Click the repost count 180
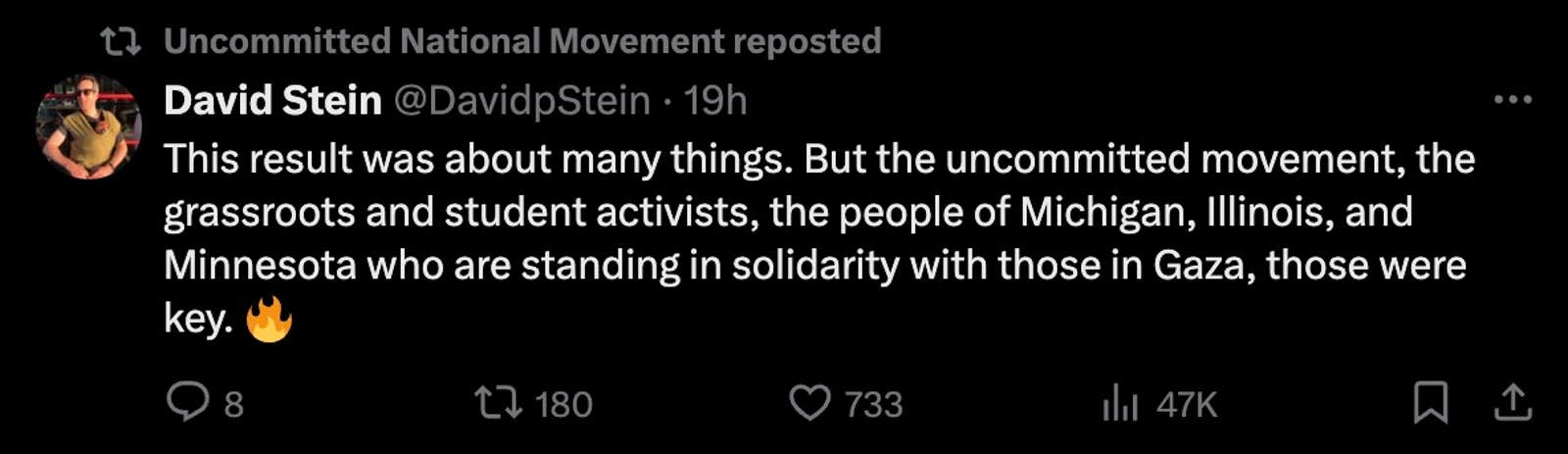The image size is (1568, 454). (564, 404)
